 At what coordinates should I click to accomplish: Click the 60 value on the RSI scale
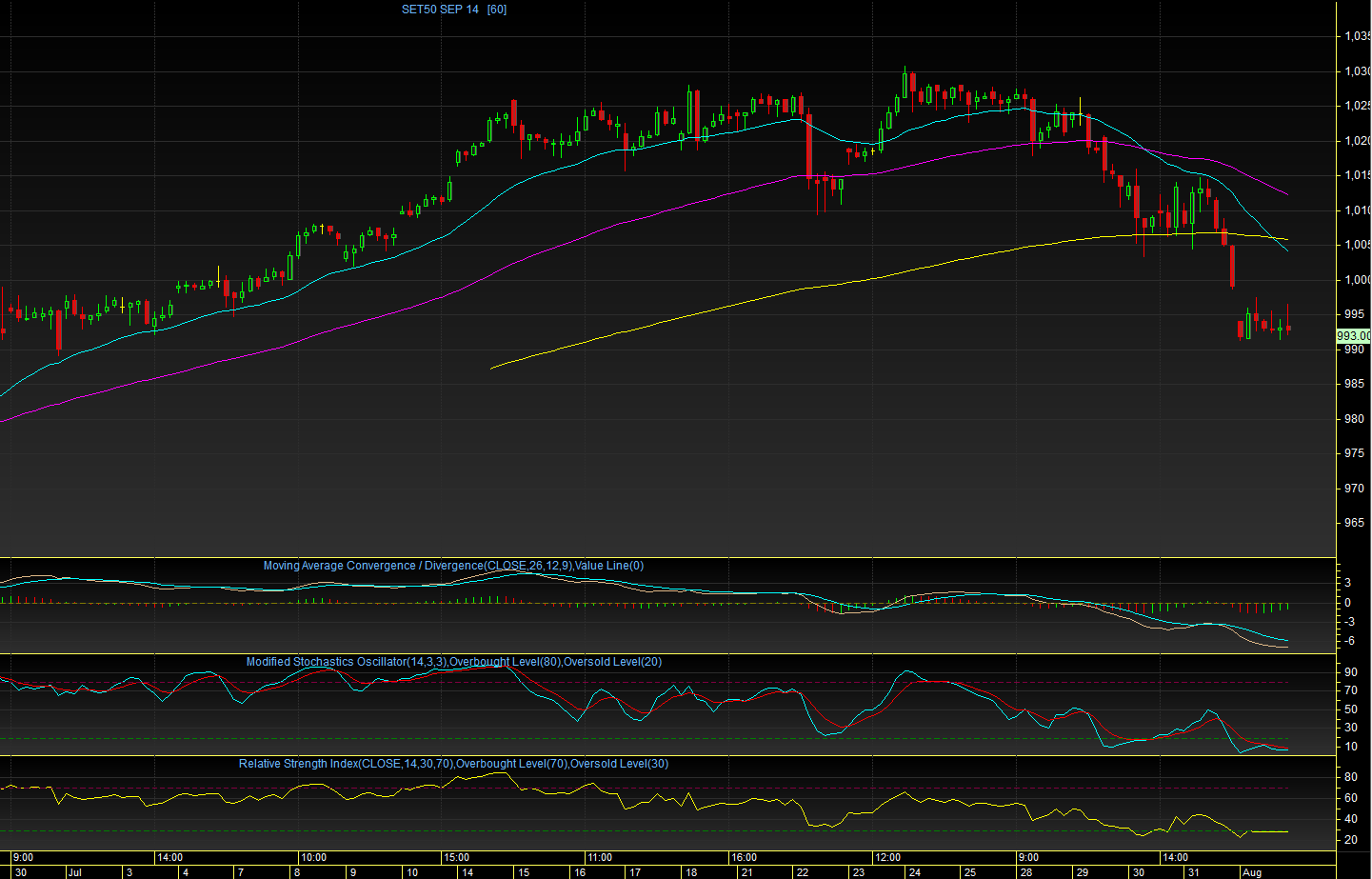point(1351,798)
